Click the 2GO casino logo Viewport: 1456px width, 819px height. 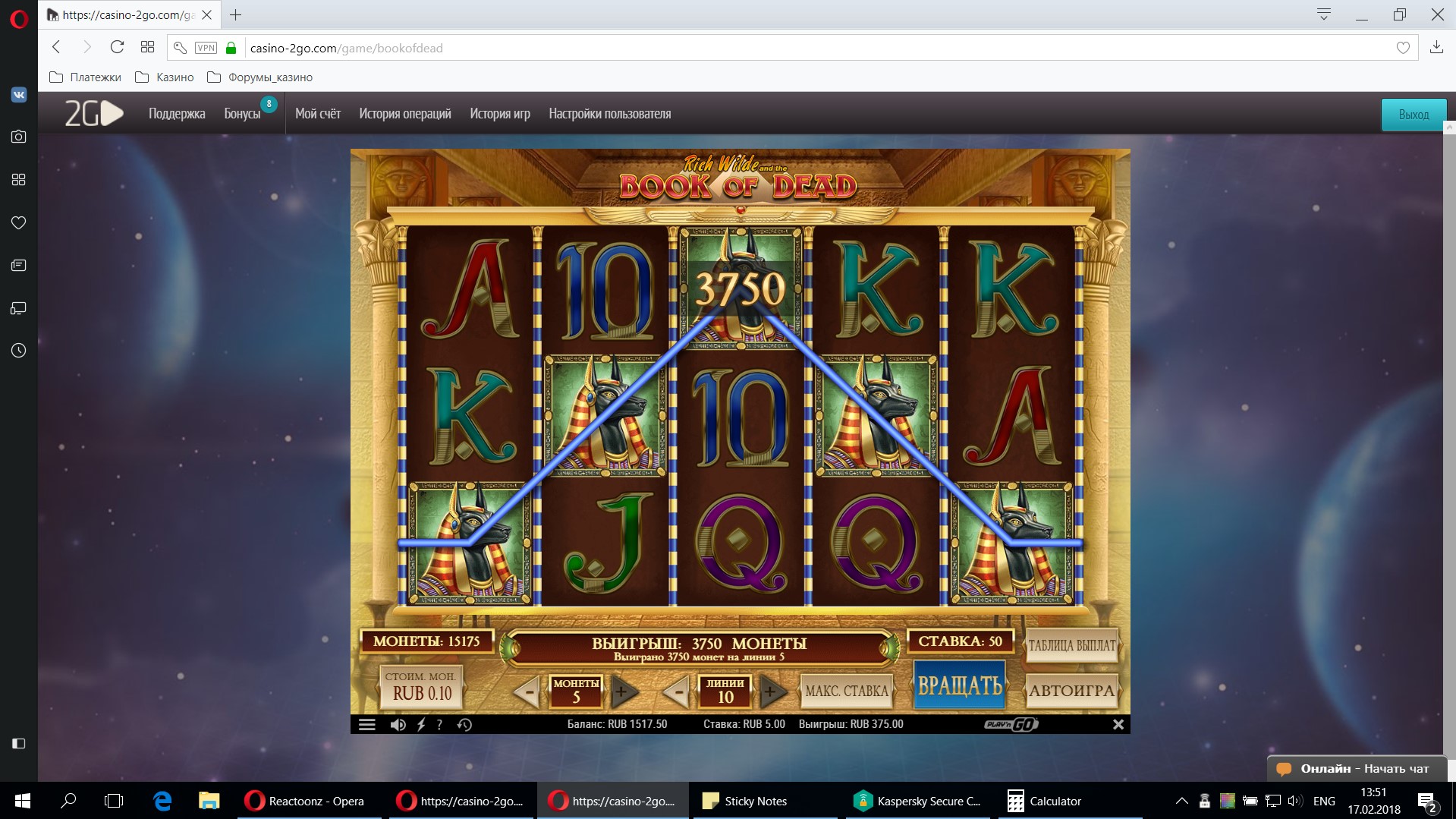[94, 114]
